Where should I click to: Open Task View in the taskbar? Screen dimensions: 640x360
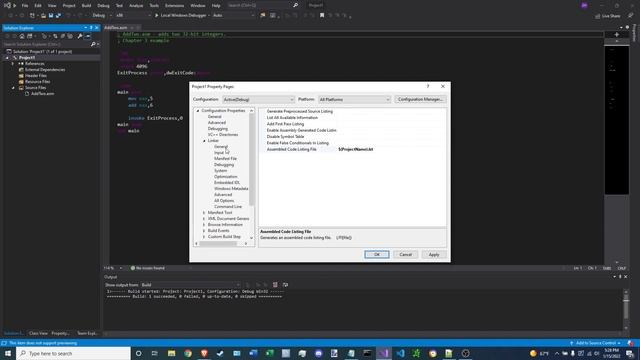(155, 353)
